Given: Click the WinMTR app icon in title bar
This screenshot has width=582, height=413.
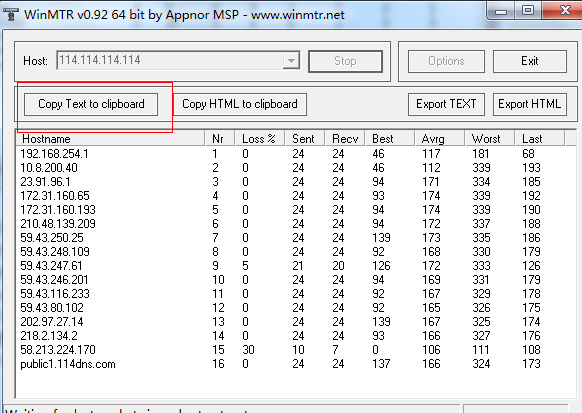Looking at the screenshot, I should tap(11, 14).
